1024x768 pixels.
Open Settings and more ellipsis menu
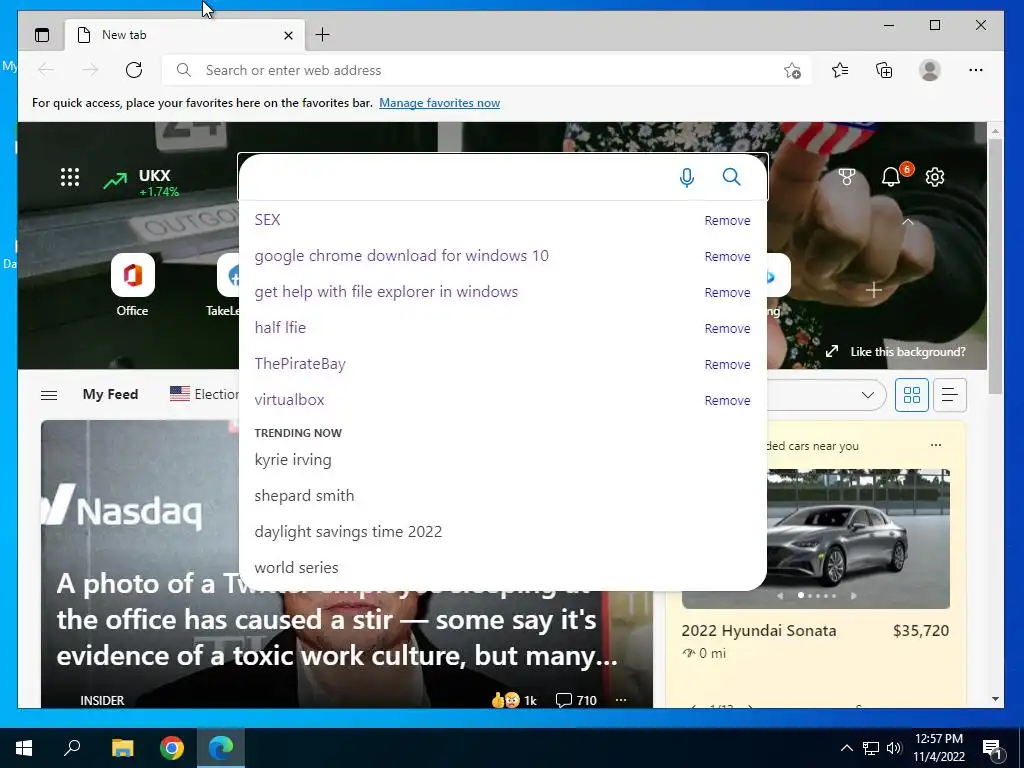click(976, 70)
